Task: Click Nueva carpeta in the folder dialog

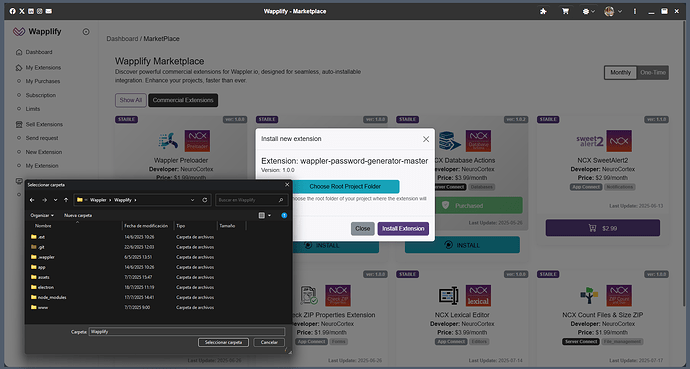Action: 78,216
